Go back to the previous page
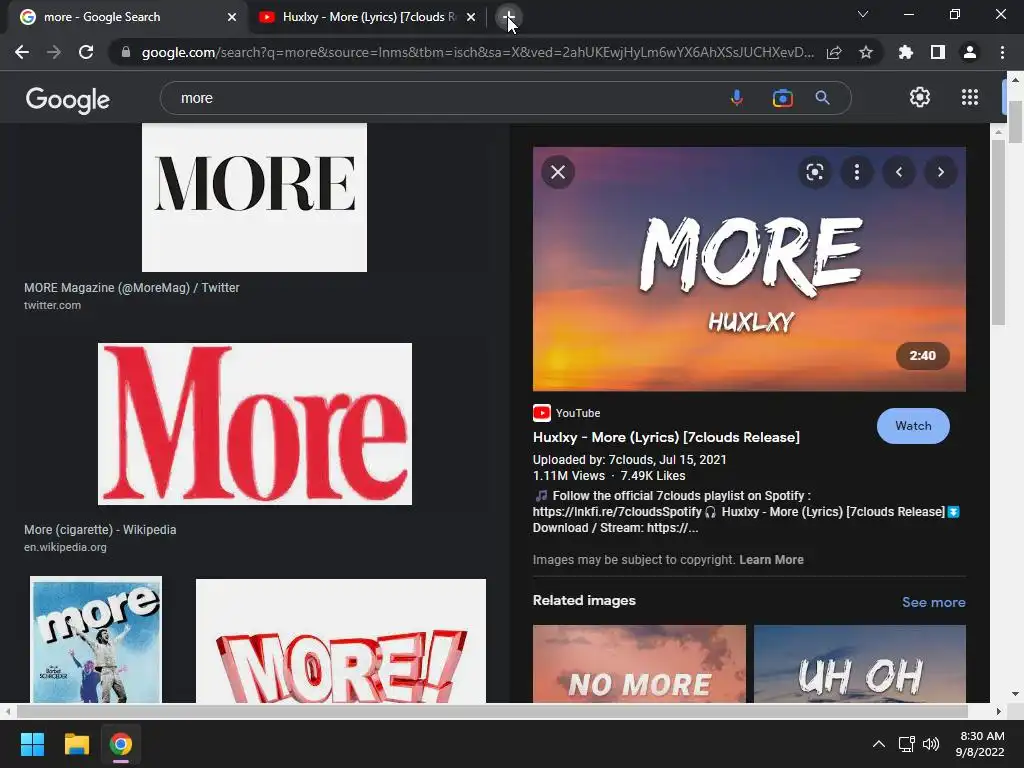This screenshot has width=1024, height=768. tap(22, 52)
